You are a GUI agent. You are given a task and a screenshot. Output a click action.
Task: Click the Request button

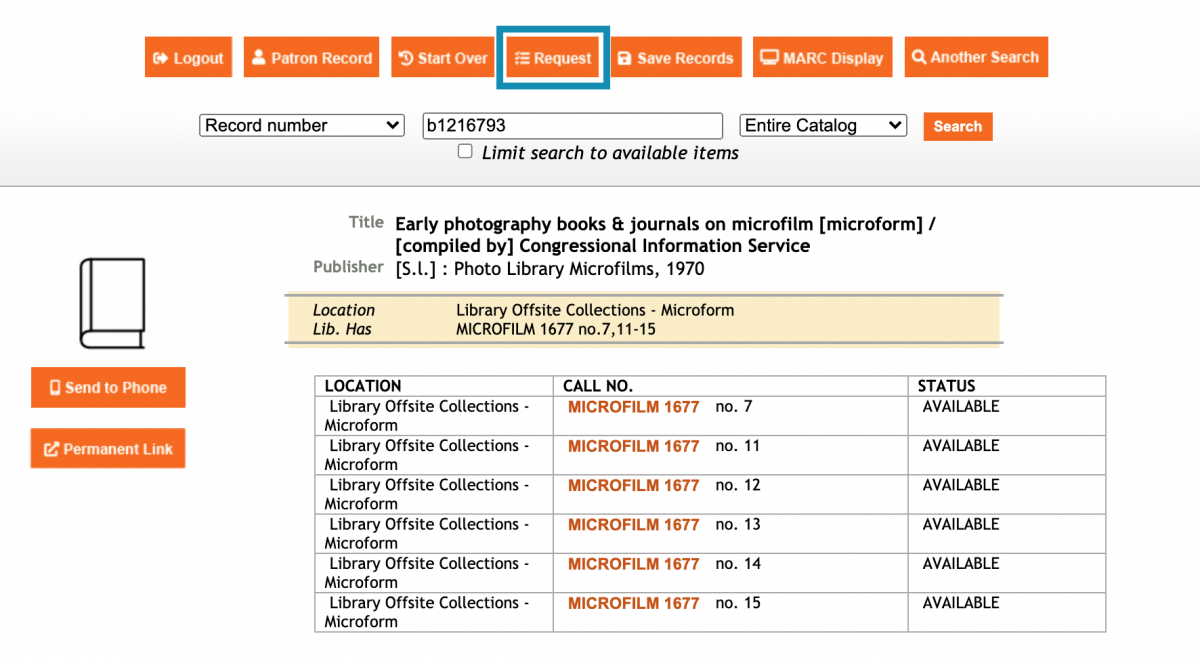[553, 58]
